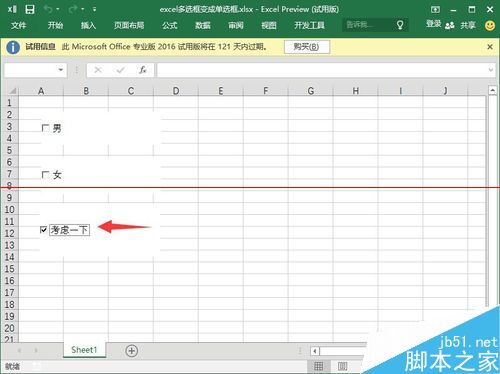500x374 pixels.
Task: Select row 1 header
Action: pyautogui.click(x=9, y=103)
